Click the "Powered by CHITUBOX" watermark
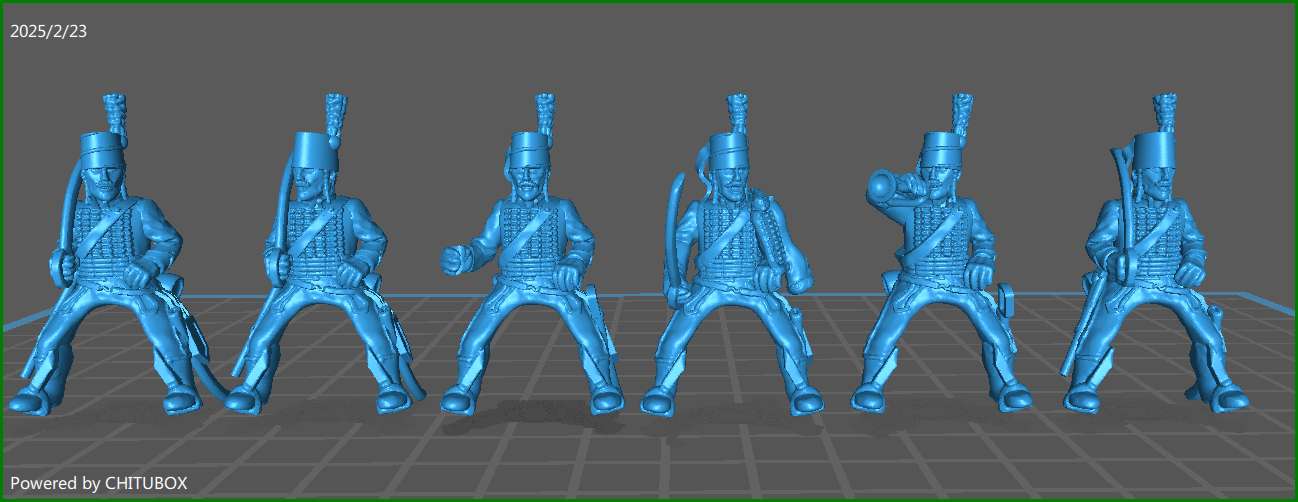The height and width of the screenshot is (502, 1298). point(99,483)
